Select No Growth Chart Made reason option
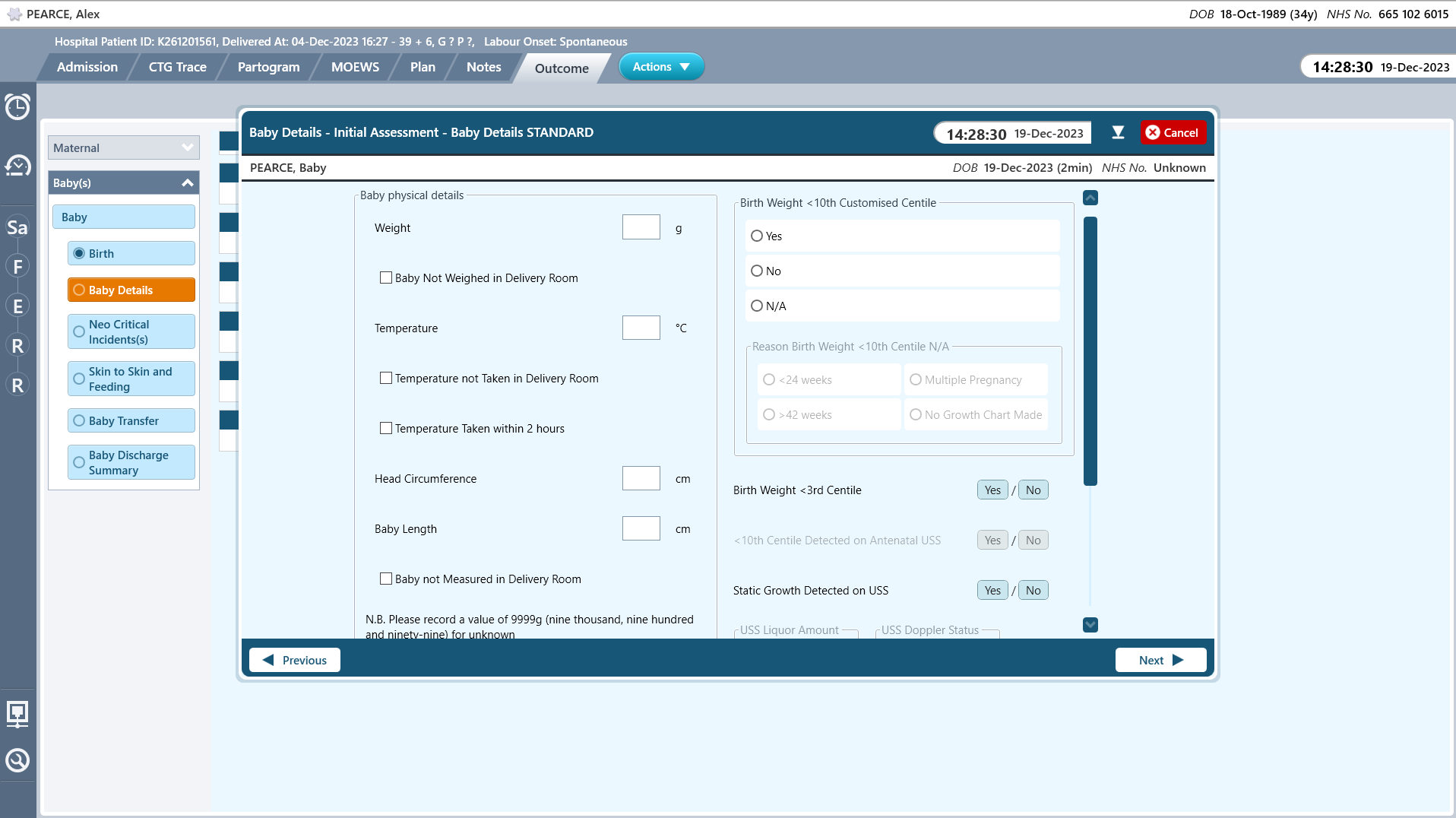 [x=976, y=414]
